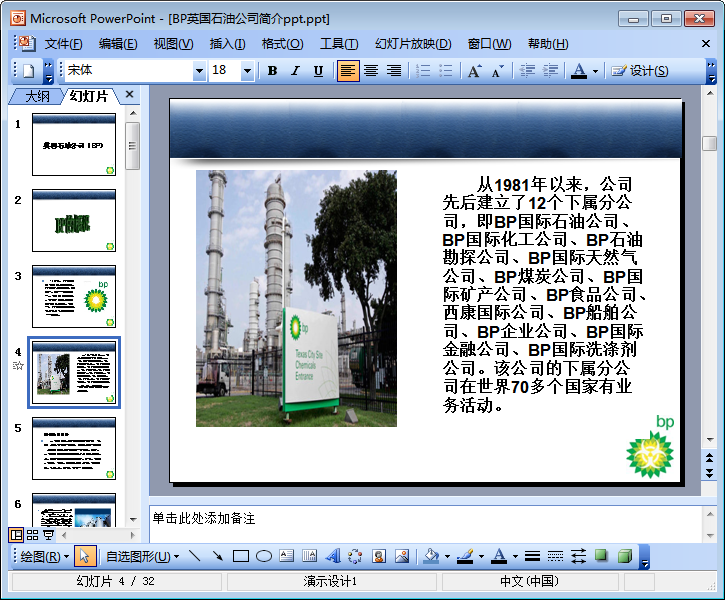This screenshot has height=600, width=725.
Task: Open the 绘图(R) drawing menu button
Action: click(45, 557)
